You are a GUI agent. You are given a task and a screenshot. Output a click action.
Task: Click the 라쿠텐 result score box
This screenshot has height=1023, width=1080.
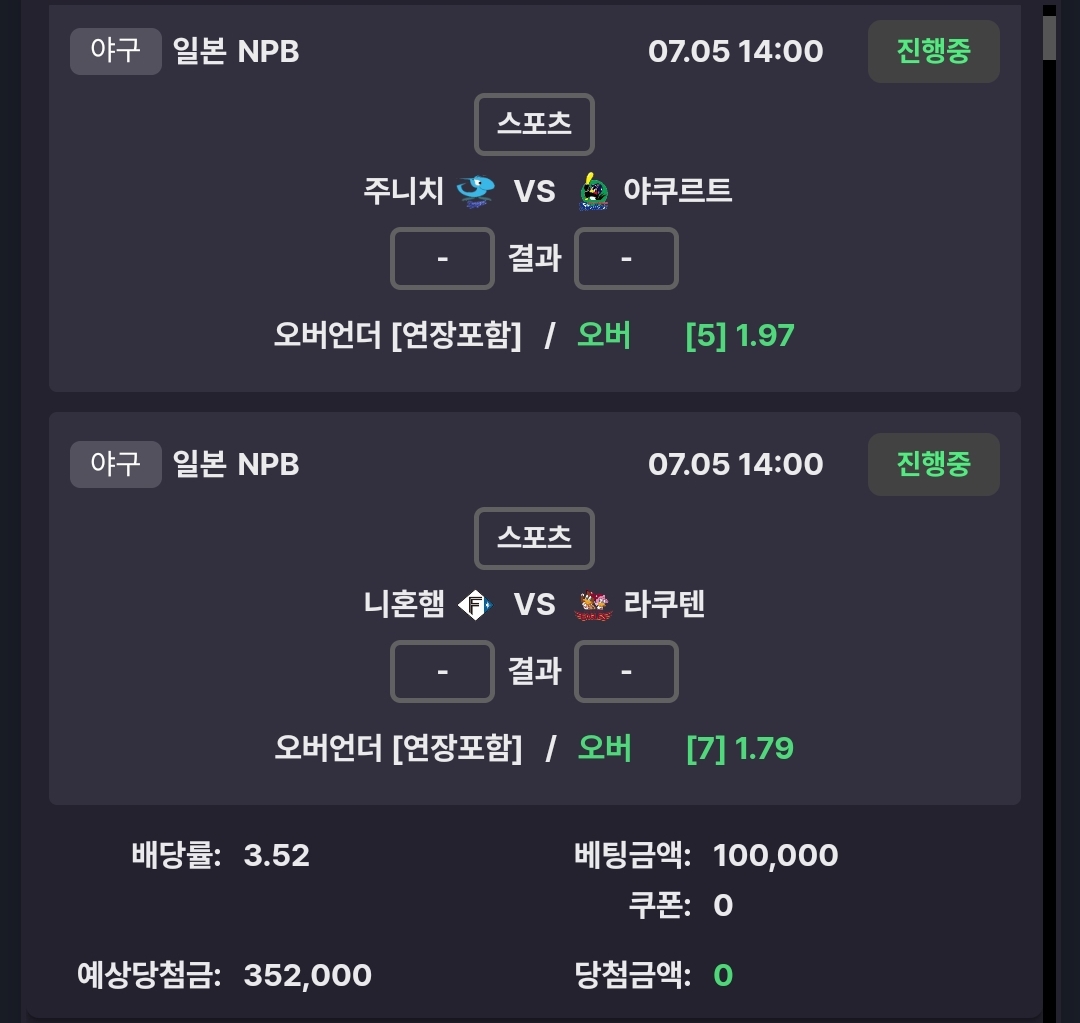coord(626,672)
